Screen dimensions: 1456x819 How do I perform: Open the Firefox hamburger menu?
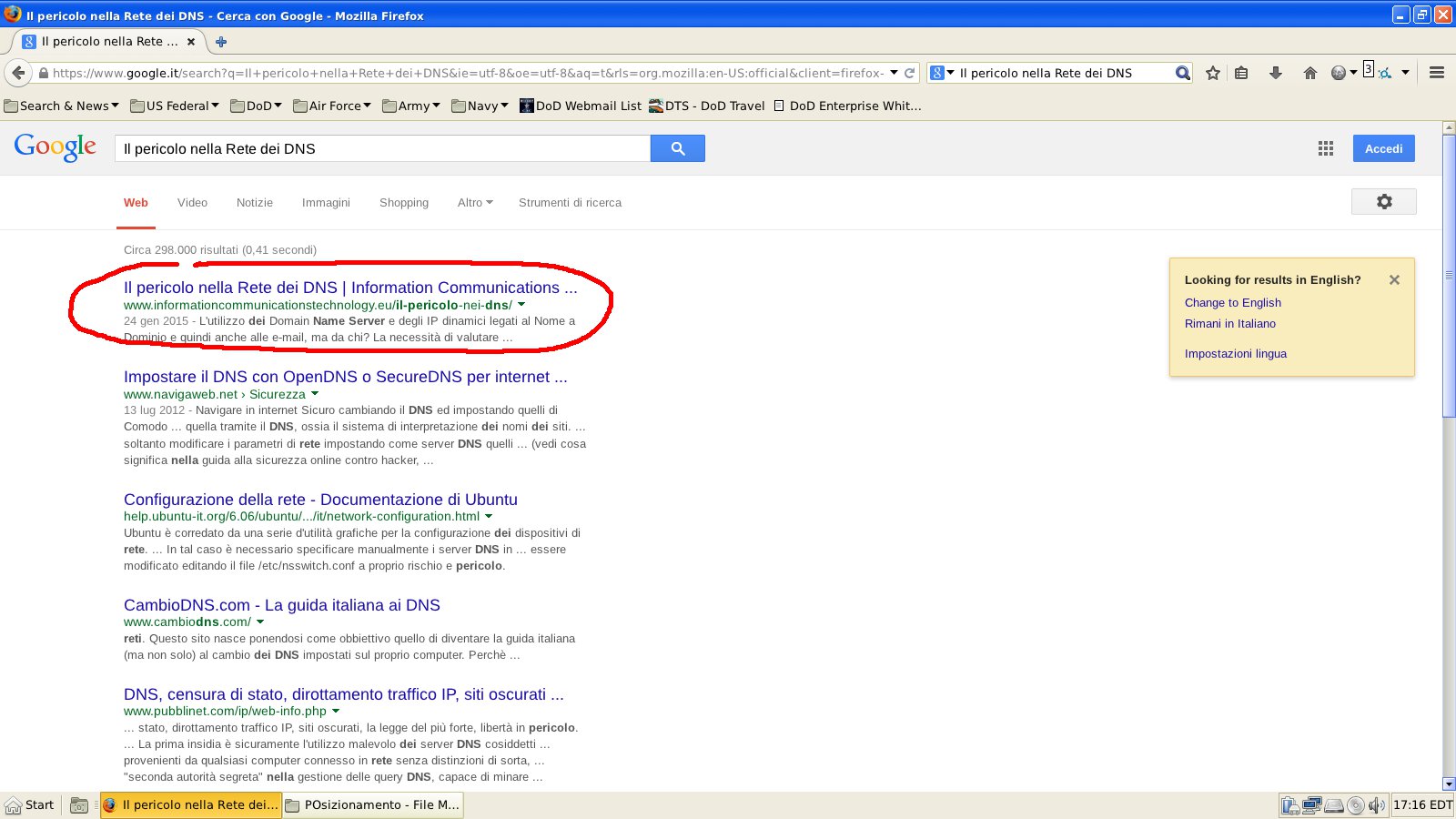pyautogui.click(x=1437, y=73)
